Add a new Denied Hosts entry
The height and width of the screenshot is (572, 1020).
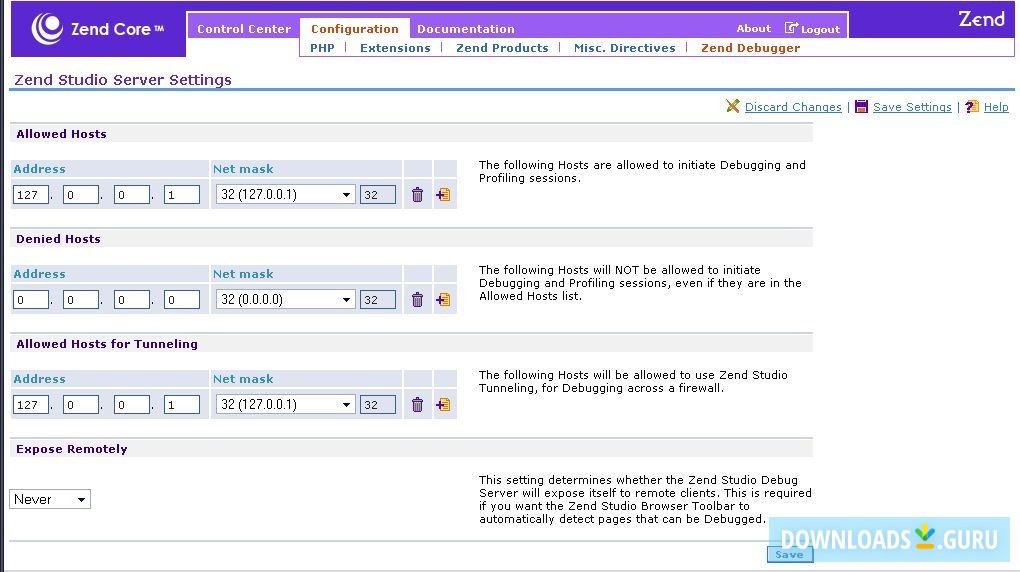[x=443, y=299]
